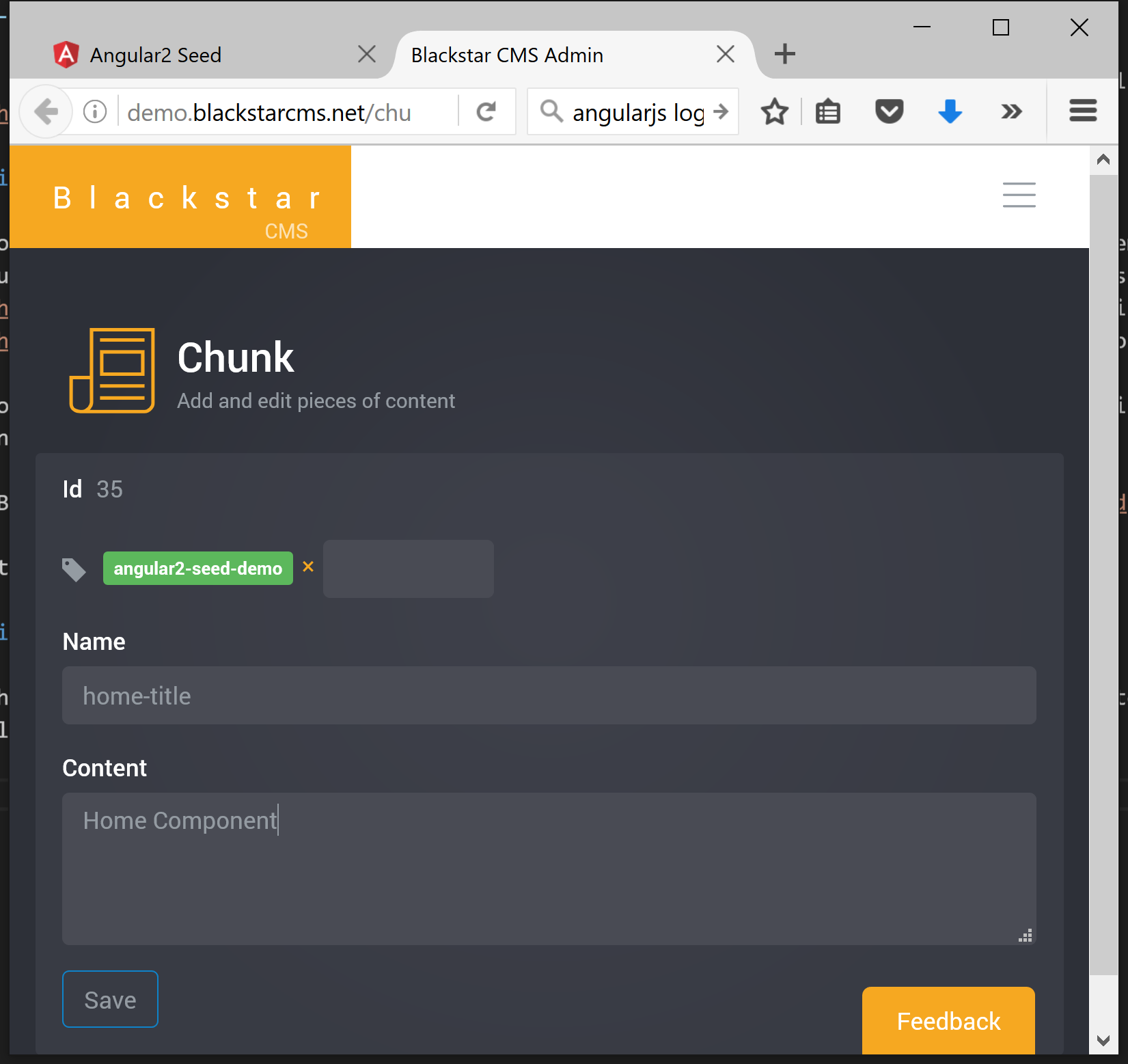
Task: Click the search magnifier icon
Action: [551, 111]
